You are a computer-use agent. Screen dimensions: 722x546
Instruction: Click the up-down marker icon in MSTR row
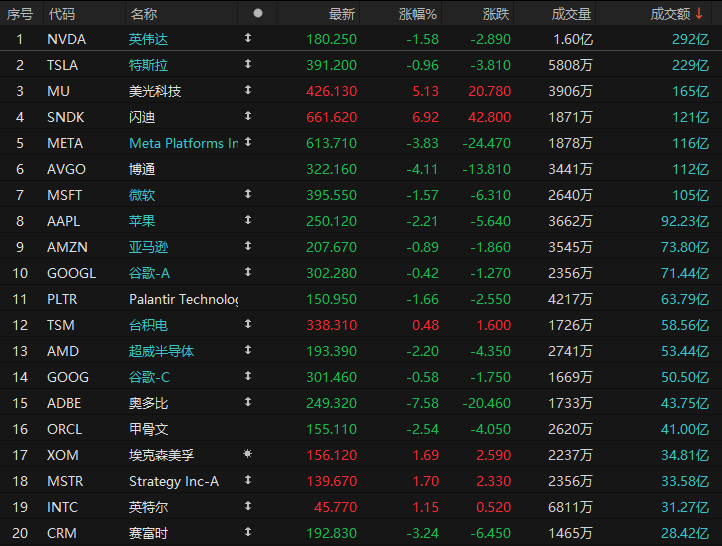coord(248,480)
